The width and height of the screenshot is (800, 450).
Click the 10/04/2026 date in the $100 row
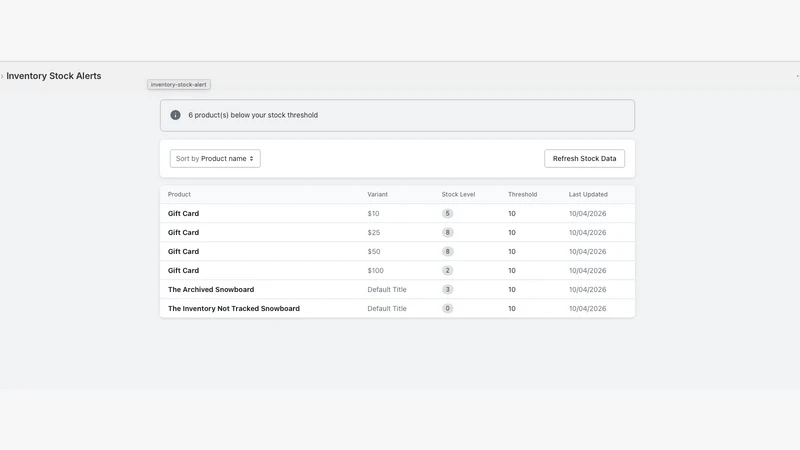pos(588,270)
